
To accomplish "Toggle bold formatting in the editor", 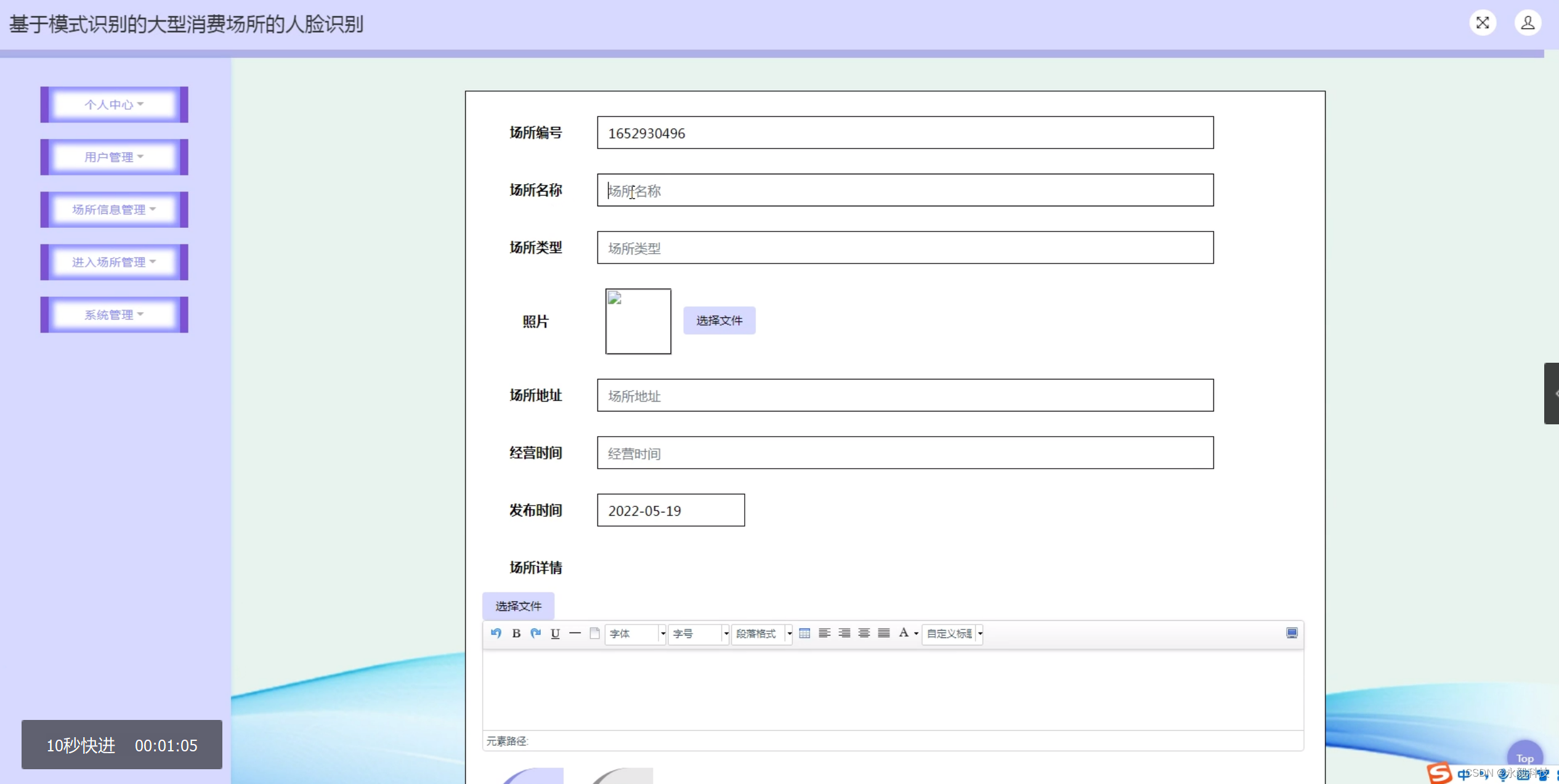I will tap(516, 633).
